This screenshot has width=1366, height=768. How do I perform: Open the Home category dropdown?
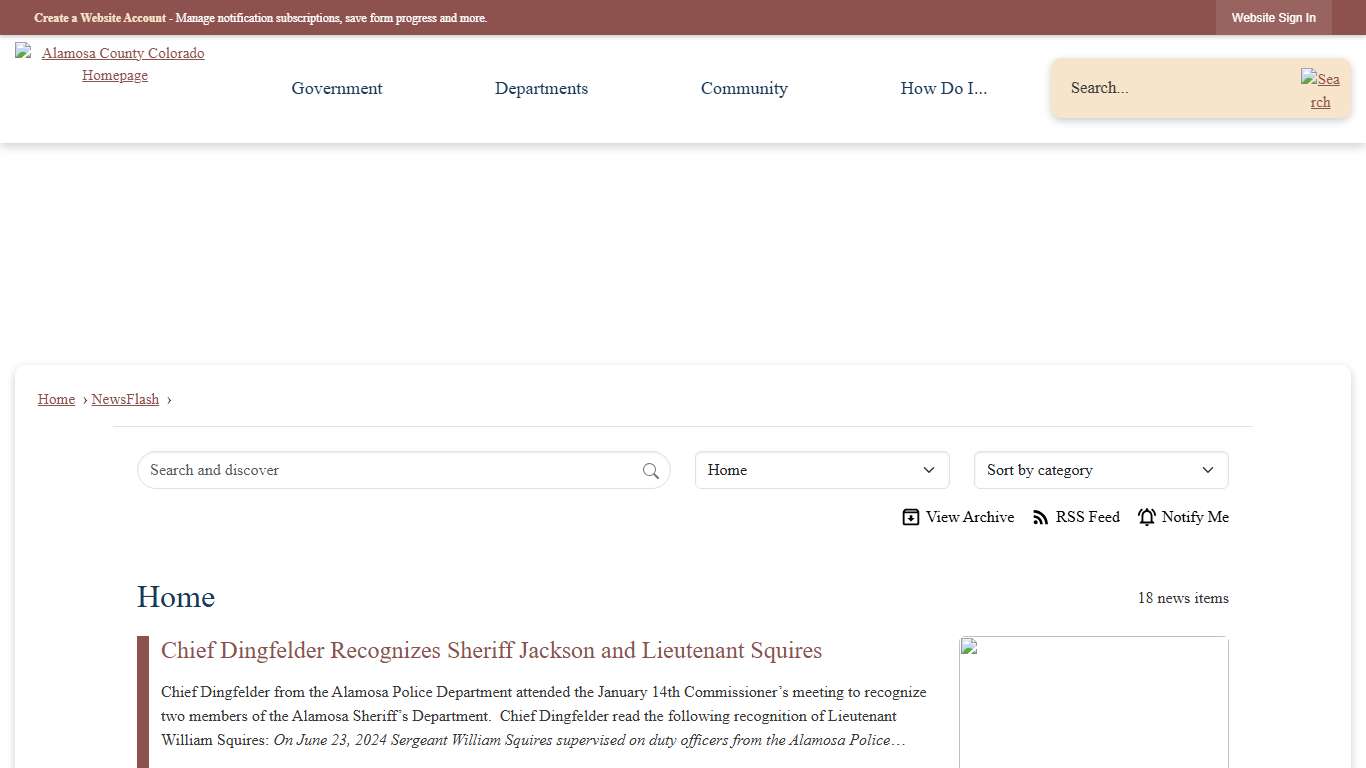point(822,470)
